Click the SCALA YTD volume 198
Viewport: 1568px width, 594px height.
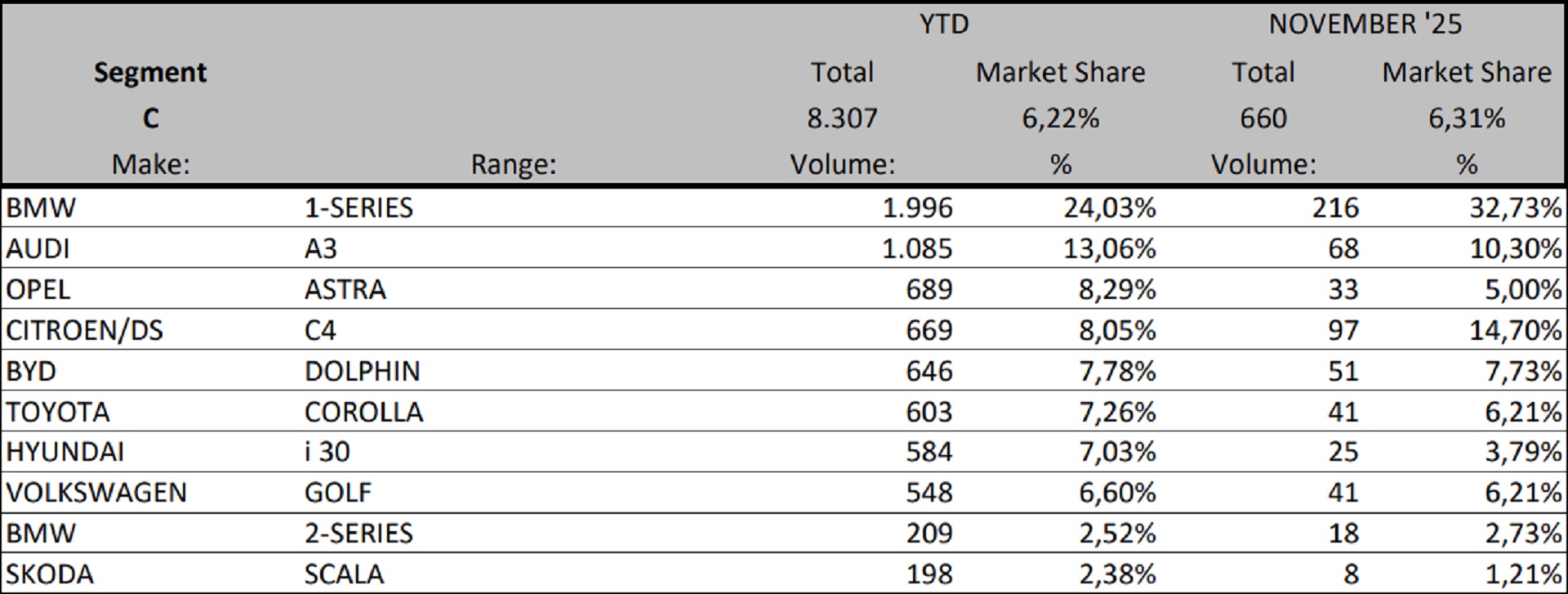click(929, 574)
